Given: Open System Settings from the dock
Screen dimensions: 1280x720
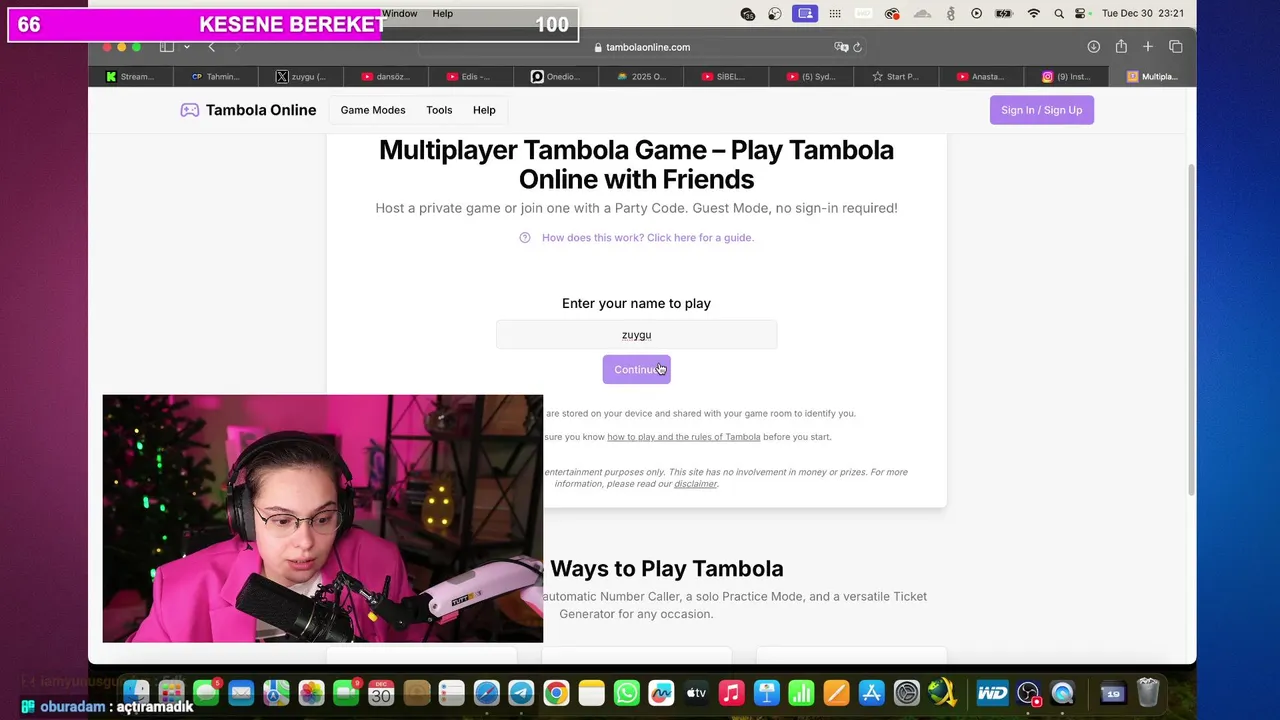Looking at the screenshot, I should point(907,692).
